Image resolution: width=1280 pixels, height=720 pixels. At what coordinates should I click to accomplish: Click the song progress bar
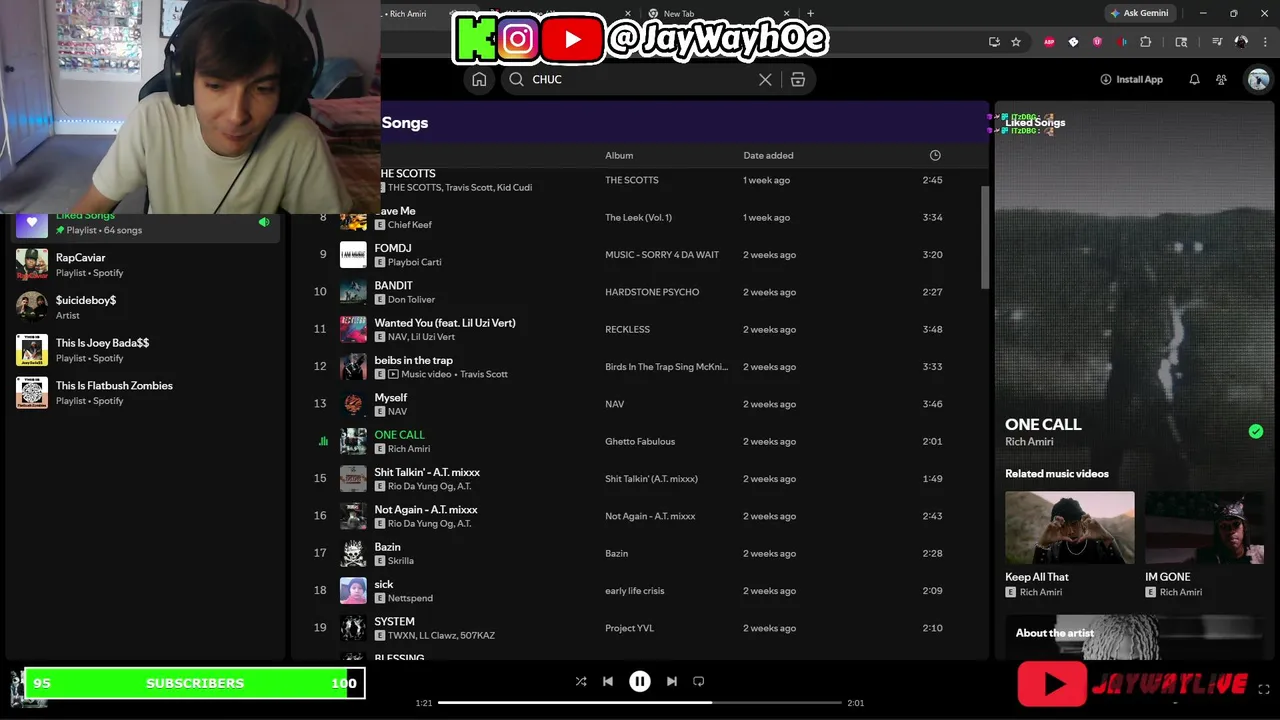click(x=640, y=703)
